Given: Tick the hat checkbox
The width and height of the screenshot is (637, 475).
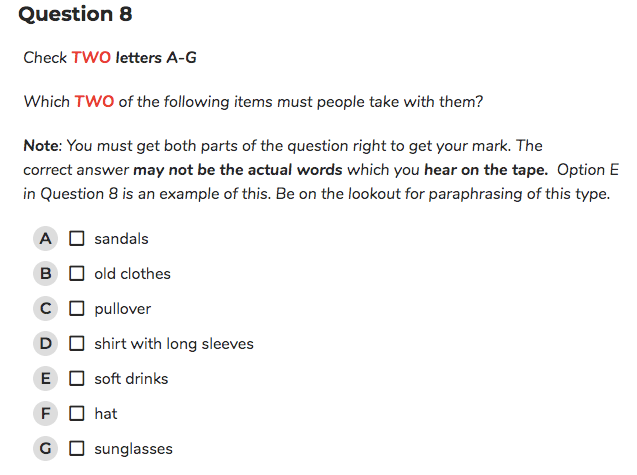Looking at the screenshot, I should [x=76, y=413].
